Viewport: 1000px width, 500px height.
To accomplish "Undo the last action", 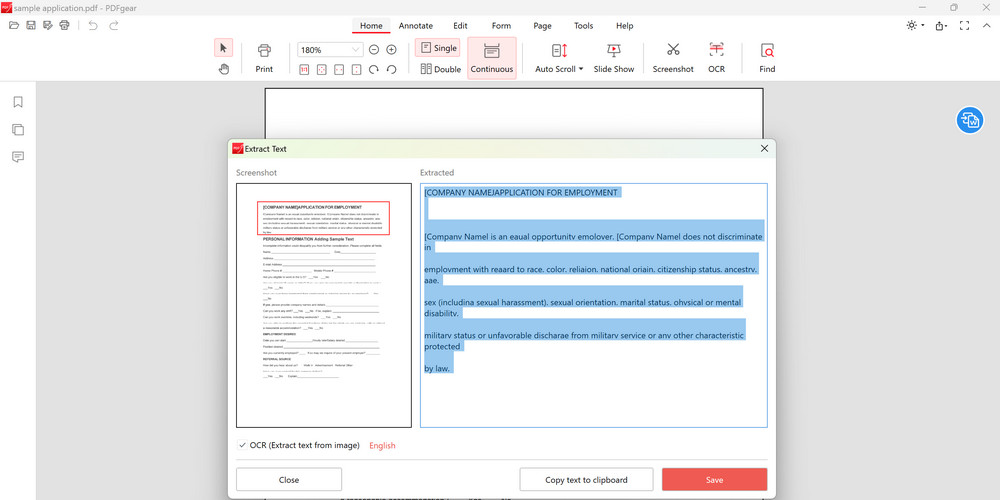I will (93, 26).
